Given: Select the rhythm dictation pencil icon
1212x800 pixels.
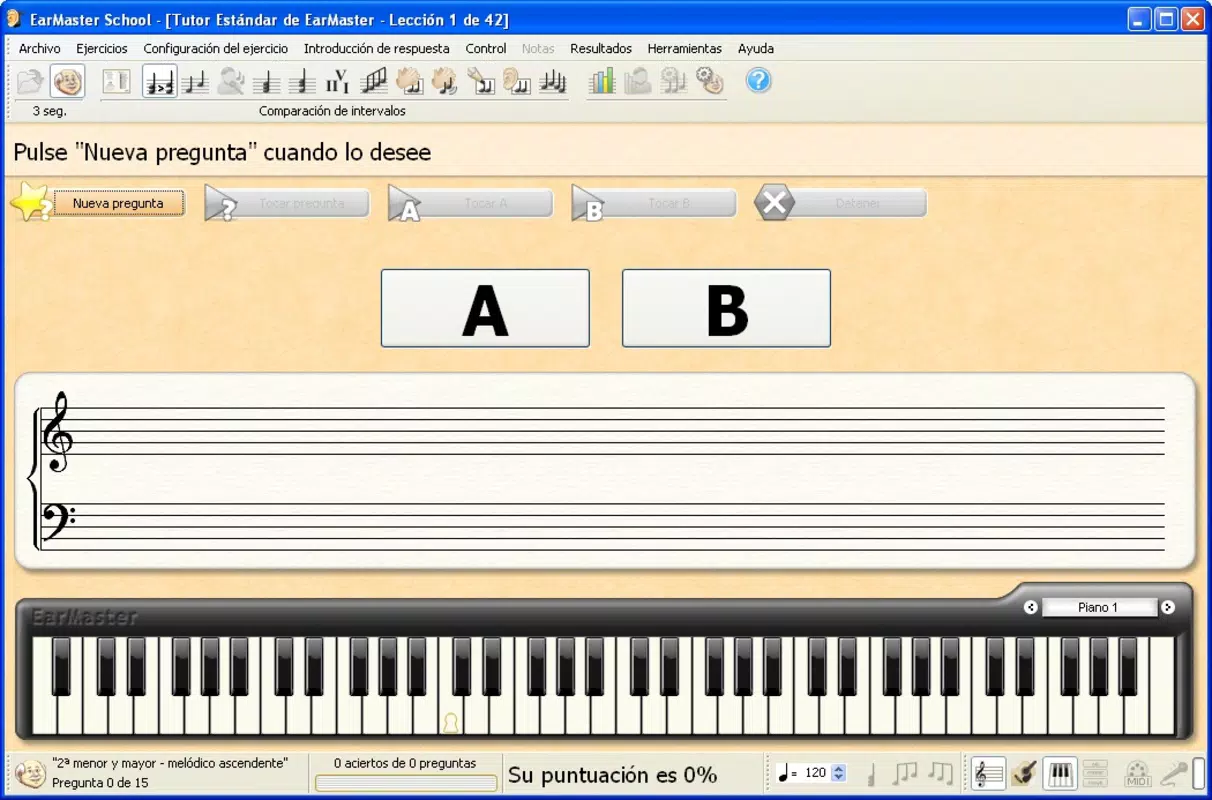Looking at the screenshot, I should tap(481, 81).
